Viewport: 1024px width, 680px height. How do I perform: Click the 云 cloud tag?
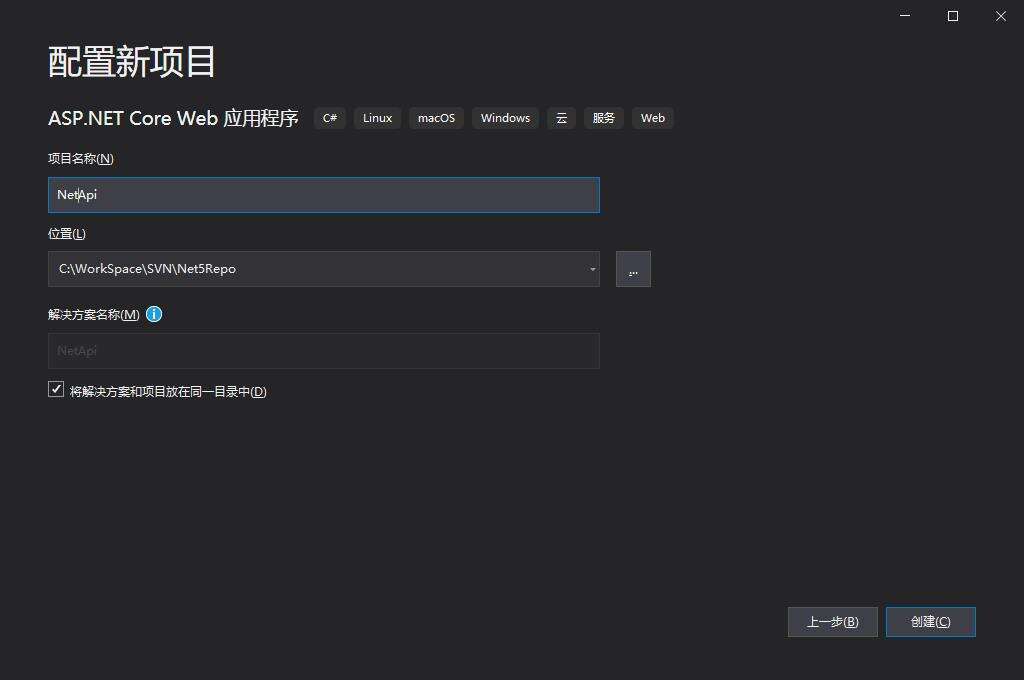click(562, 118)
